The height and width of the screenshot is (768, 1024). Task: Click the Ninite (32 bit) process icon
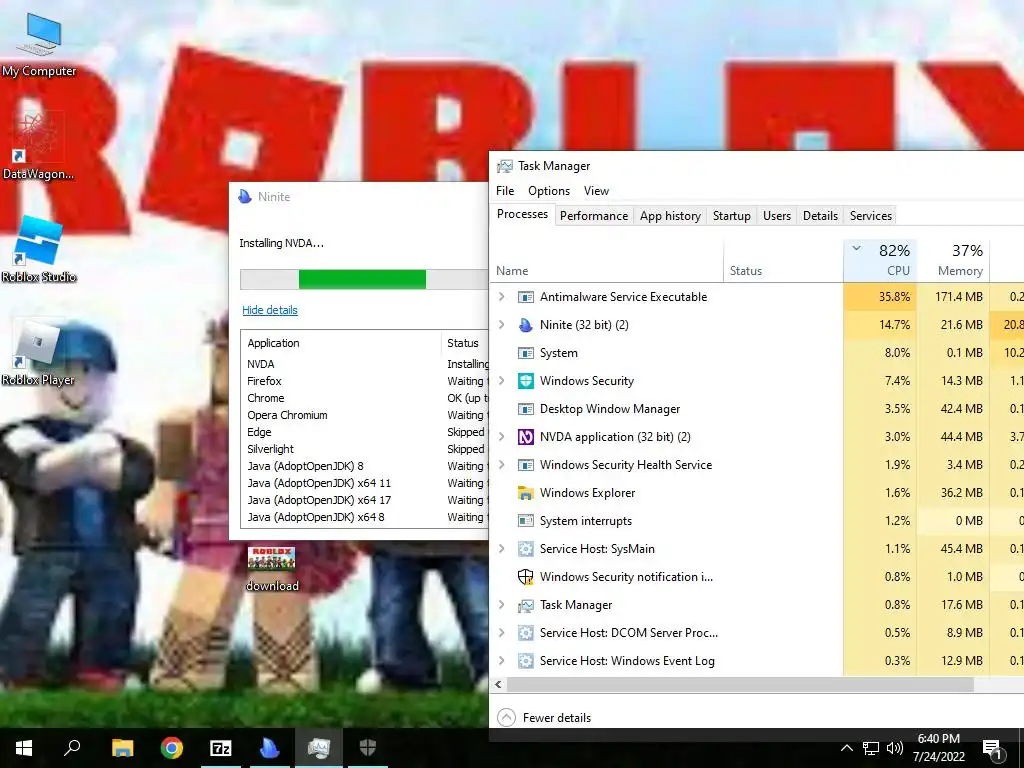tap(526, 325)
